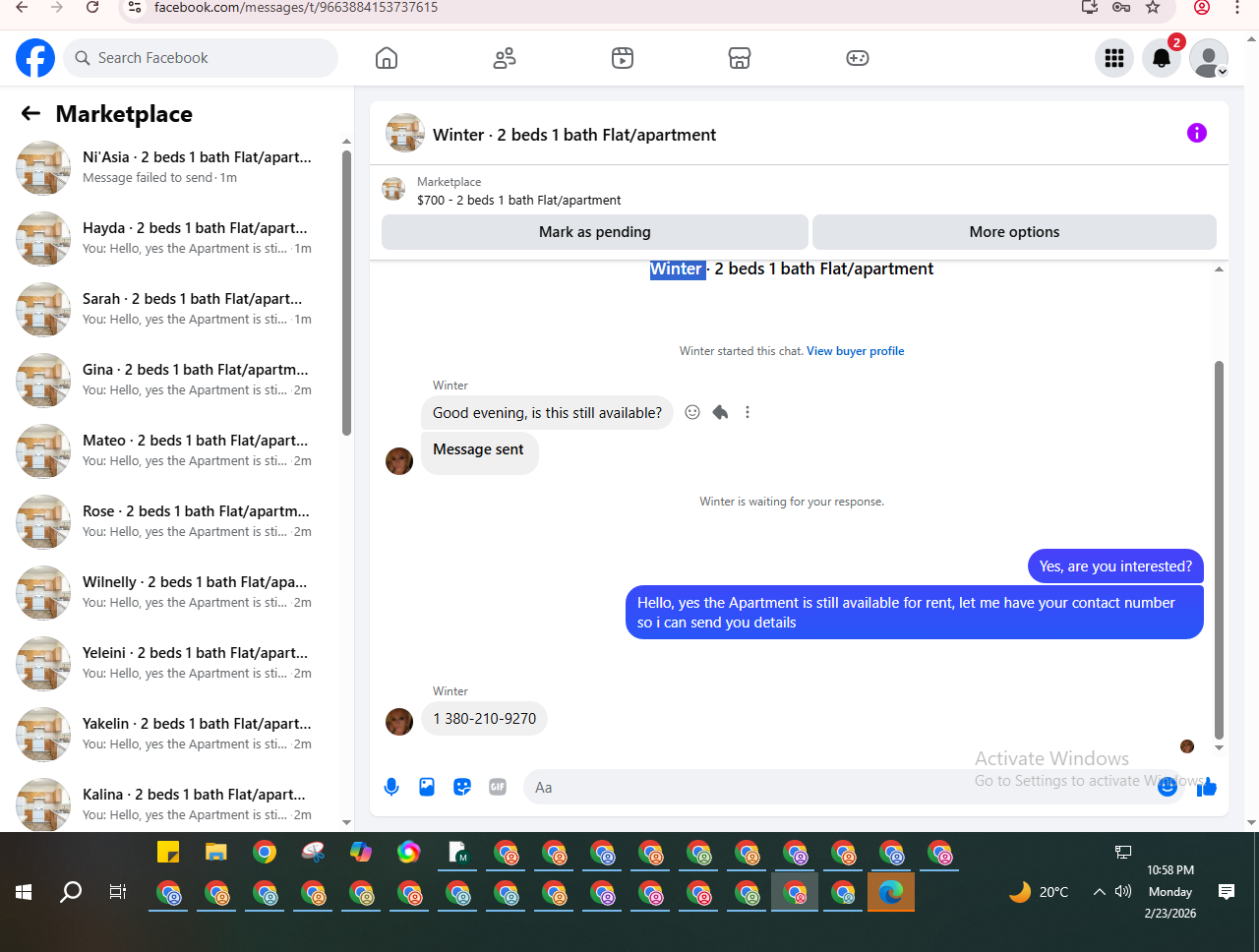Bookmark this page with star icon
1259x952 pixels.
click(1153, 7)
